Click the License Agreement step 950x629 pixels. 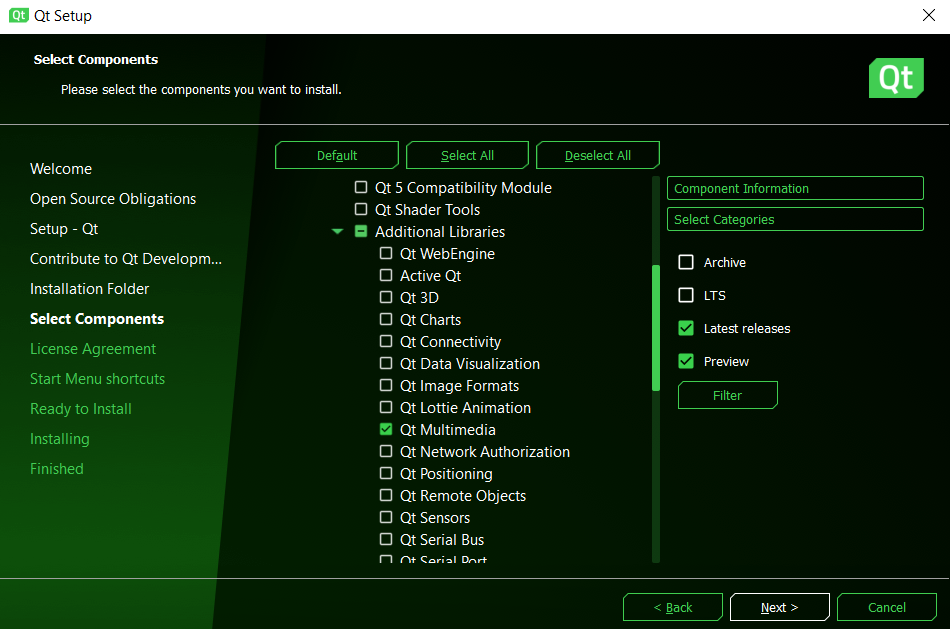pyautogui.click(x=93, y=349)
